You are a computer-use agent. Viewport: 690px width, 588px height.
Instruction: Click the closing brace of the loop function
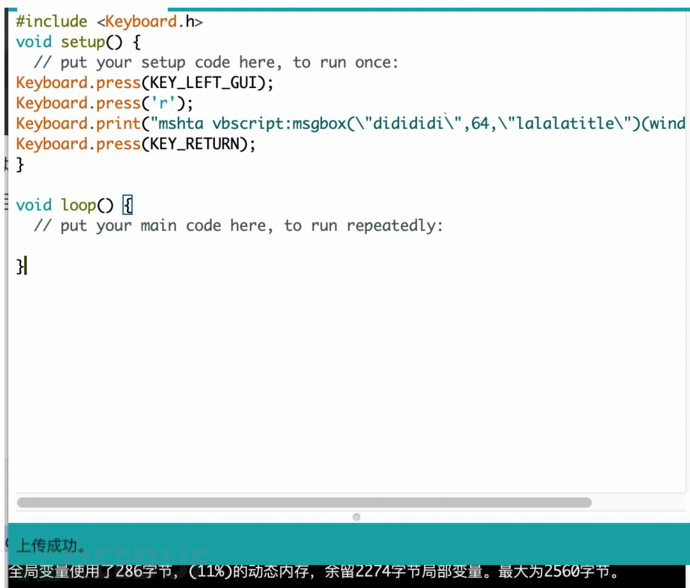(21, 266)
